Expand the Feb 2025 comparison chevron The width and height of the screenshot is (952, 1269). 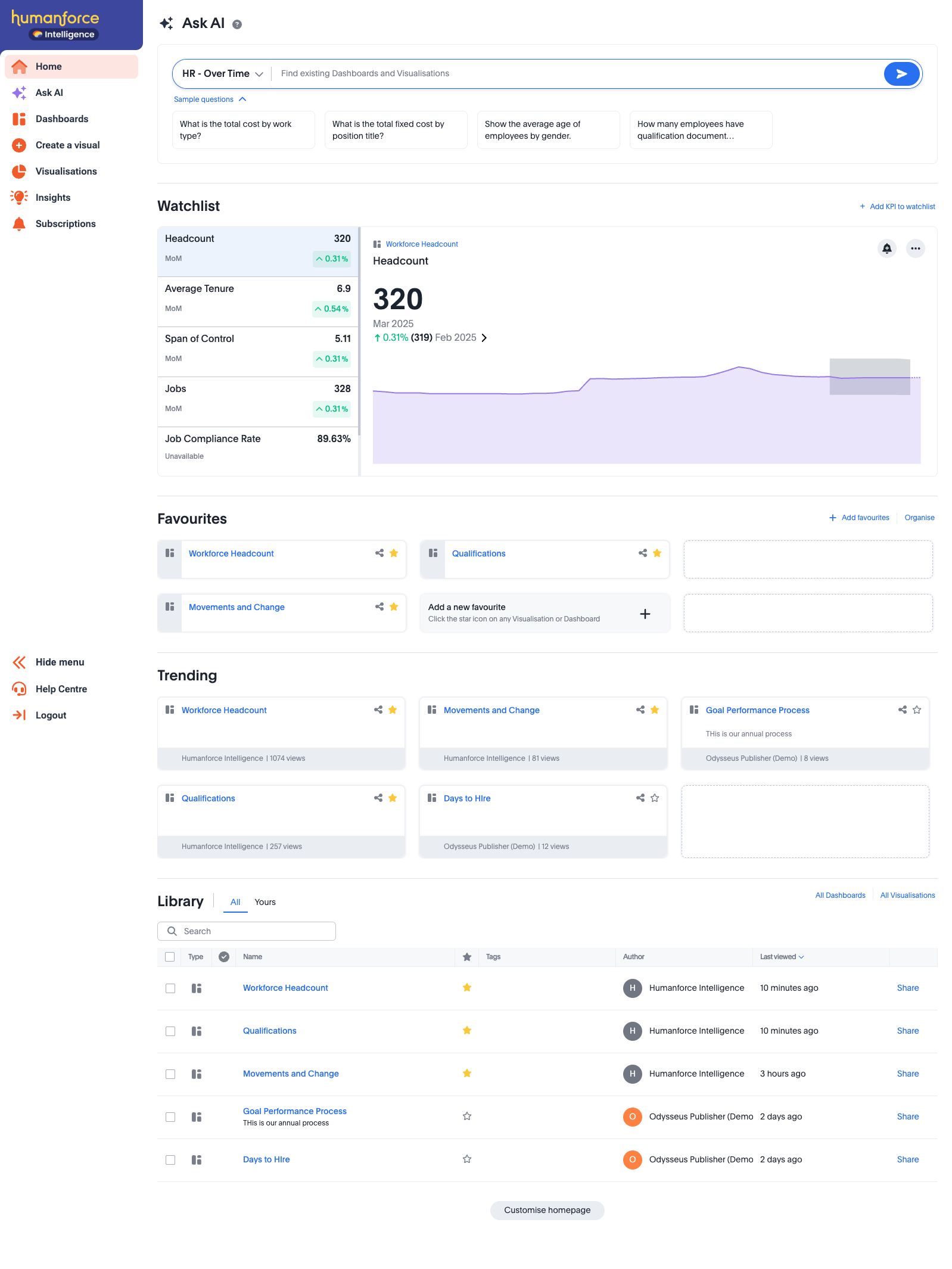(x=484, y=338)
